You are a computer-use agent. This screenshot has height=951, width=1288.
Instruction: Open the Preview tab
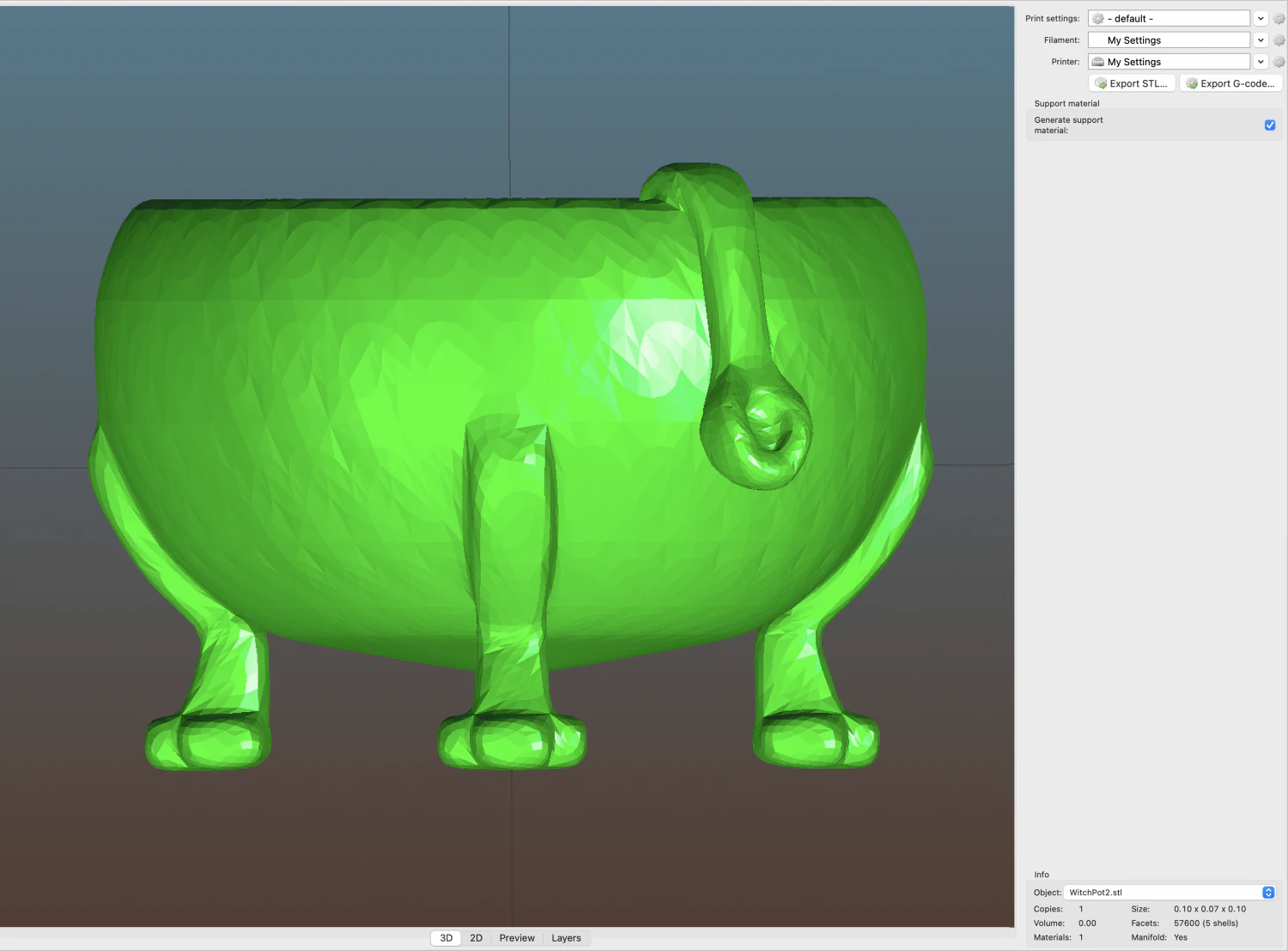(x=517, y=938)
